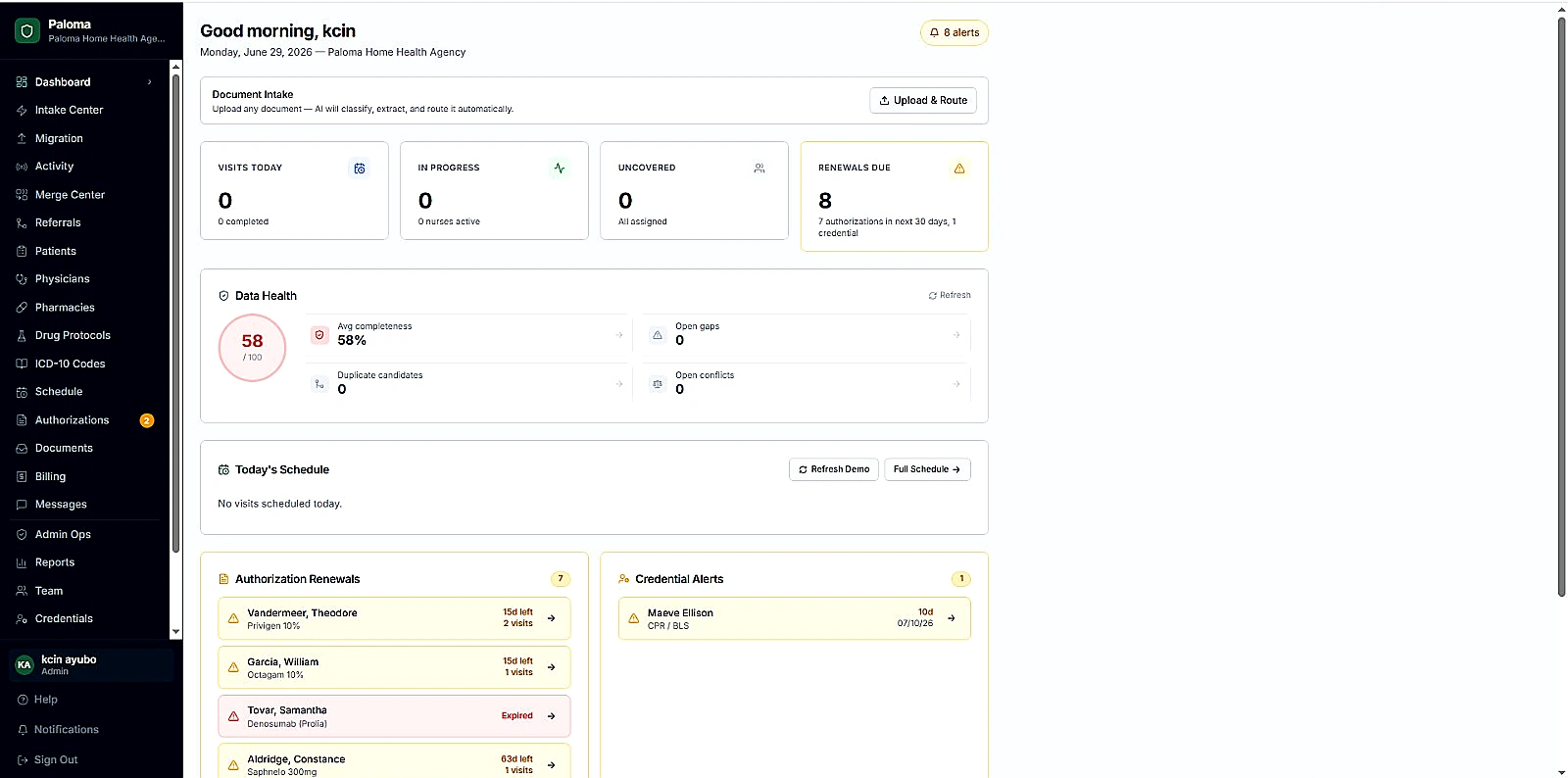Click the Open gaps triangle icon
The height and width of the screenshot is (778, 1568).
(x=658, y=335)
